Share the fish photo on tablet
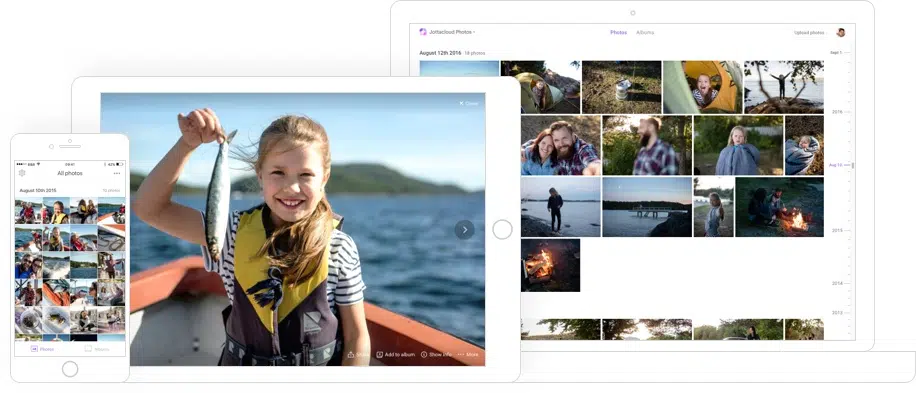 click(359, 354)
